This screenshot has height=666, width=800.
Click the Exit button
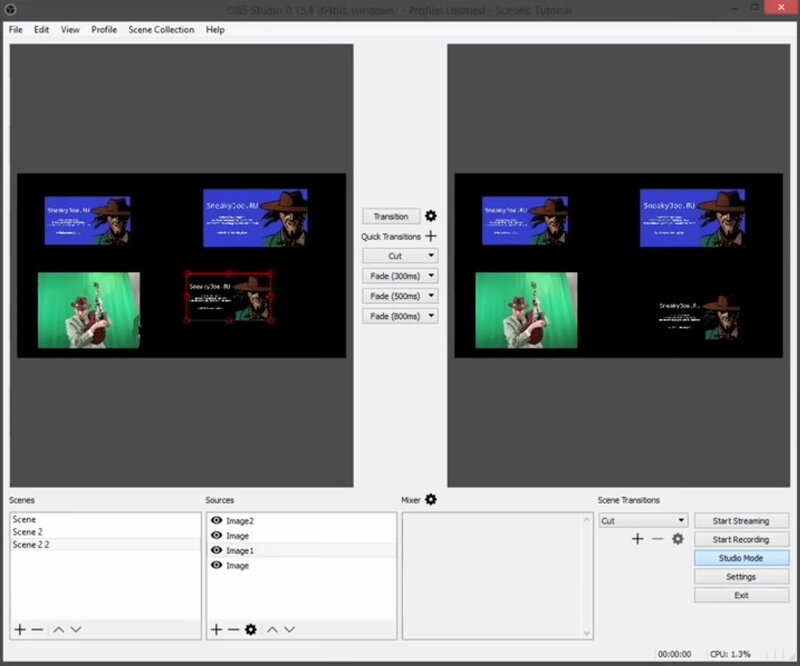click(741, 595)
